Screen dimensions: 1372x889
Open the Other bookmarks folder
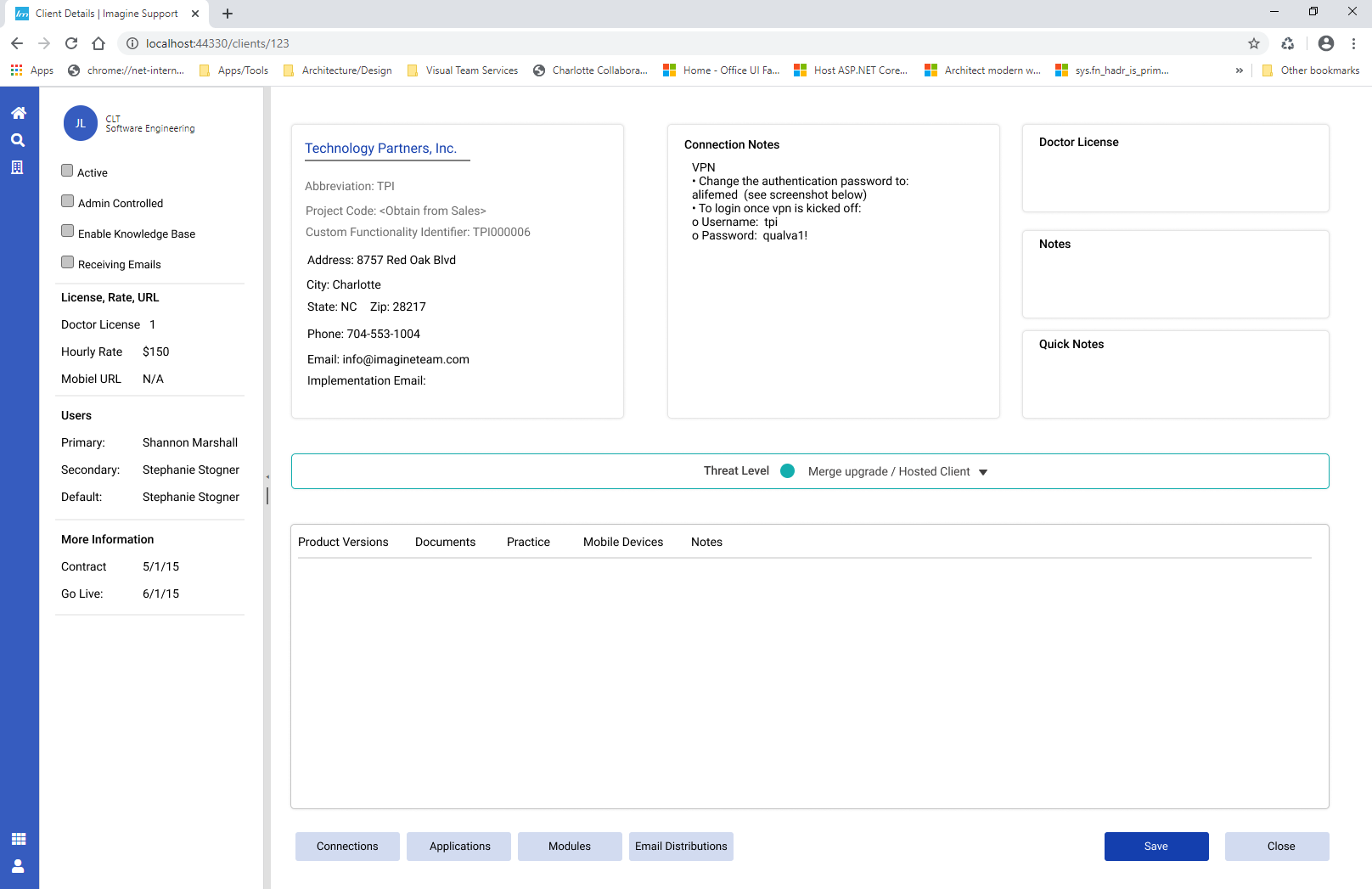(x=1311, y=70)
